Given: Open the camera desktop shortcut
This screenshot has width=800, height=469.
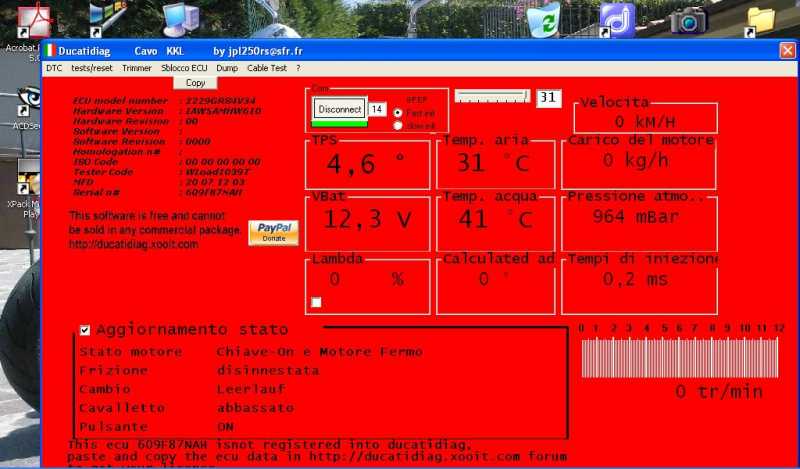Looking at the screenshot, I should pyautogui.click(x=689, y=20).
